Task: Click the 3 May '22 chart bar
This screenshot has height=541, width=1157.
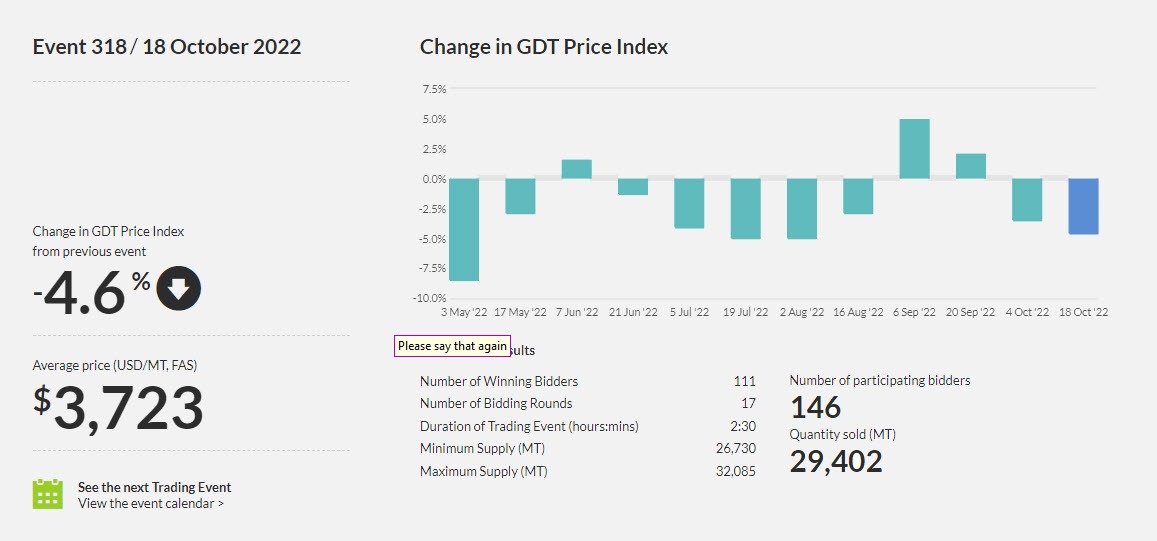Action: [464, 229]
